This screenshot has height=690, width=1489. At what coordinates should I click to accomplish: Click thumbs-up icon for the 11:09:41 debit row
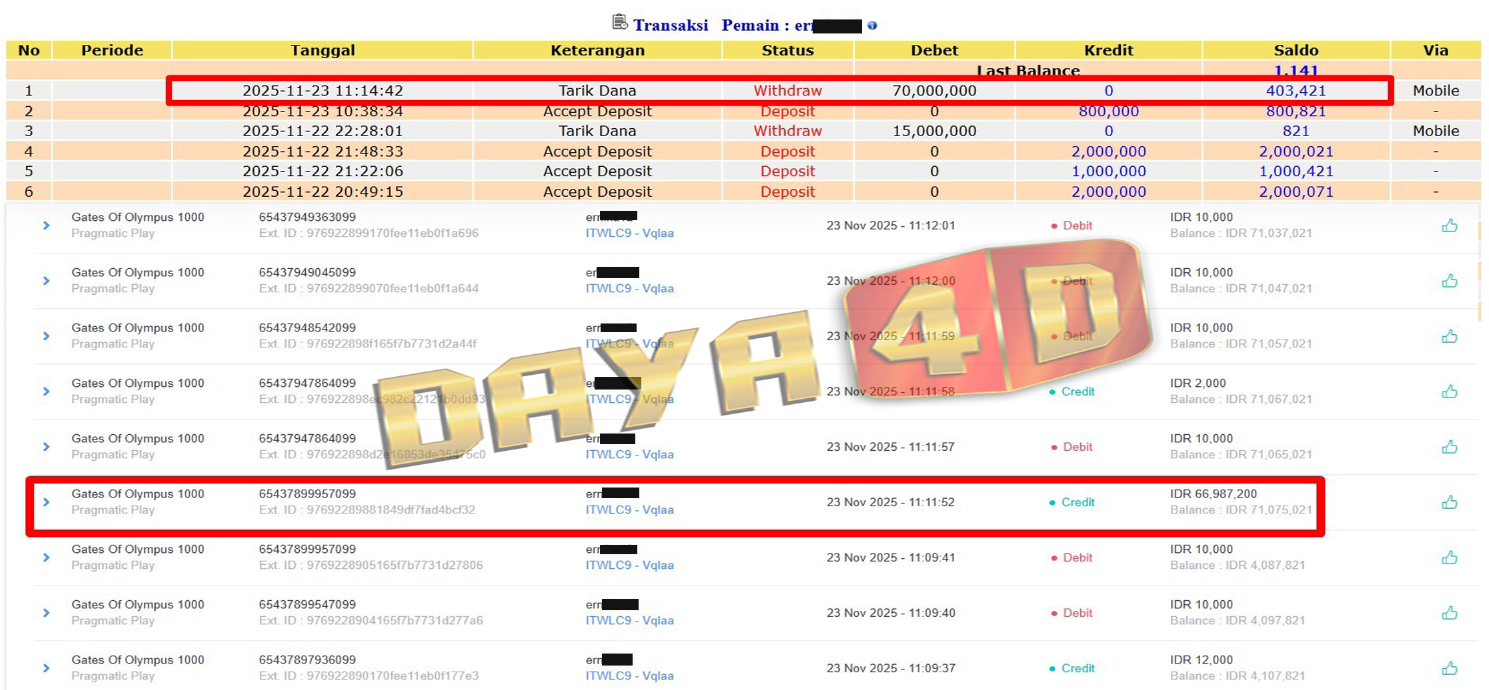(x=1449, y=558)
